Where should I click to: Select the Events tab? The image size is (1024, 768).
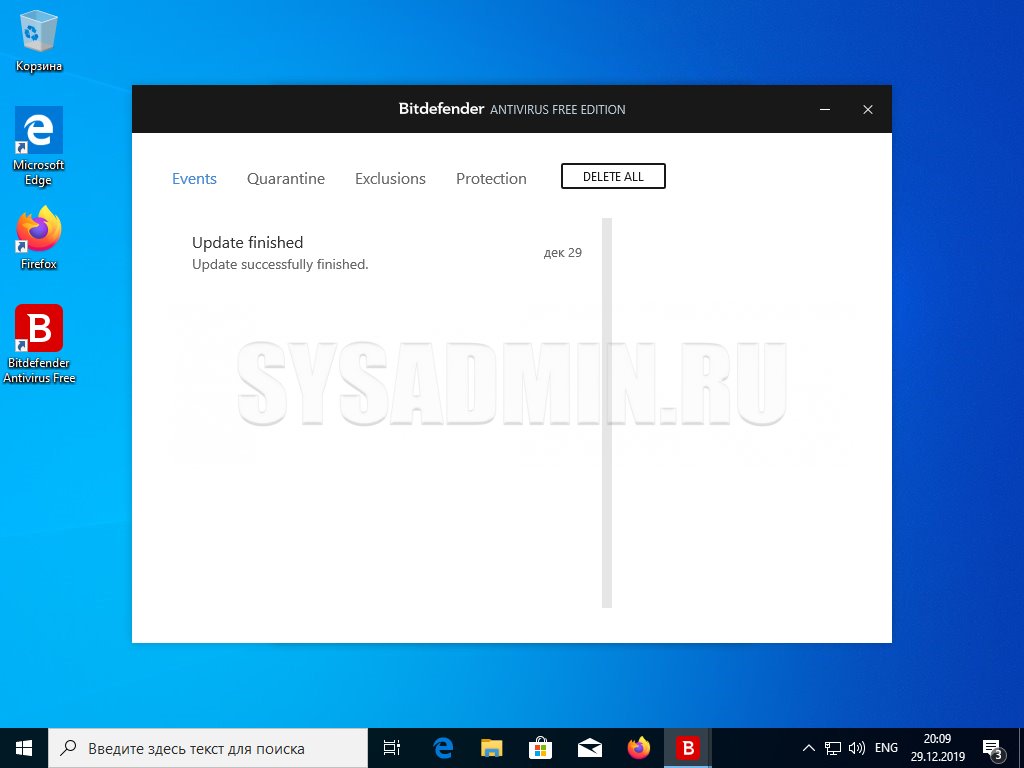[194, 179]
